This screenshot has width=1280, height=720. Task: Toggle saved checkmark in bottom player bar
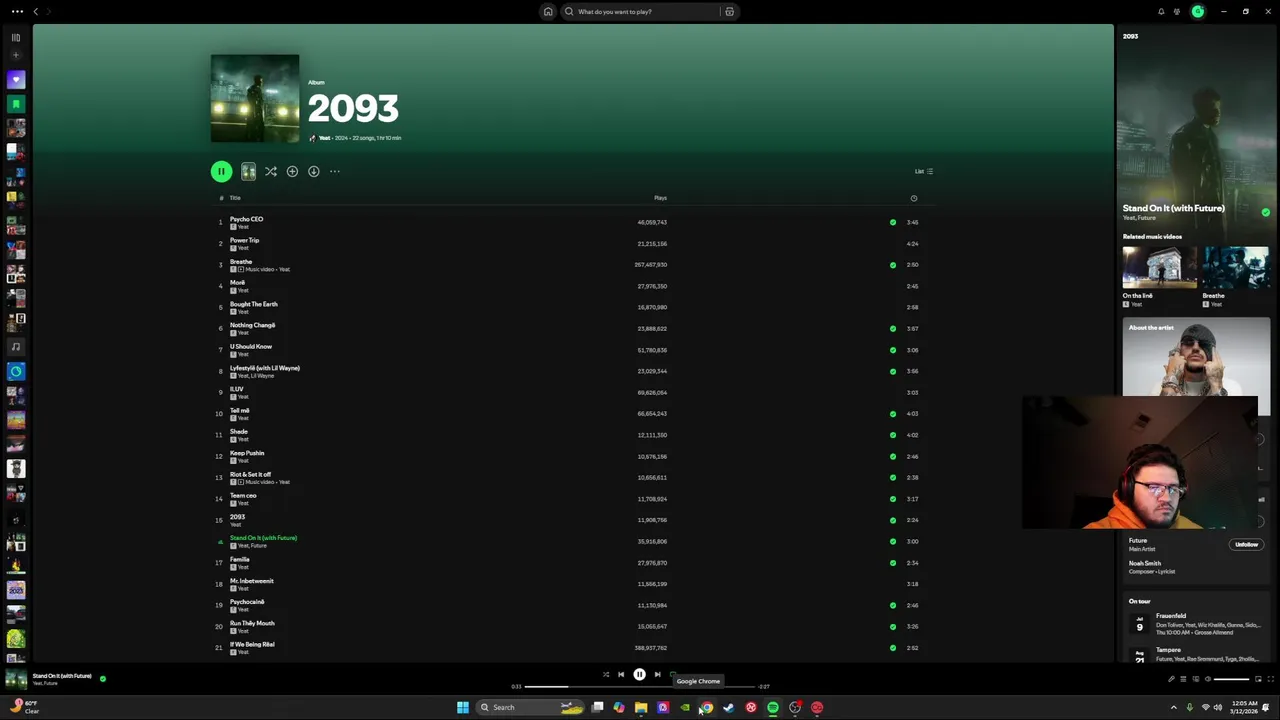pyautogui.click(x=103, y=678)
